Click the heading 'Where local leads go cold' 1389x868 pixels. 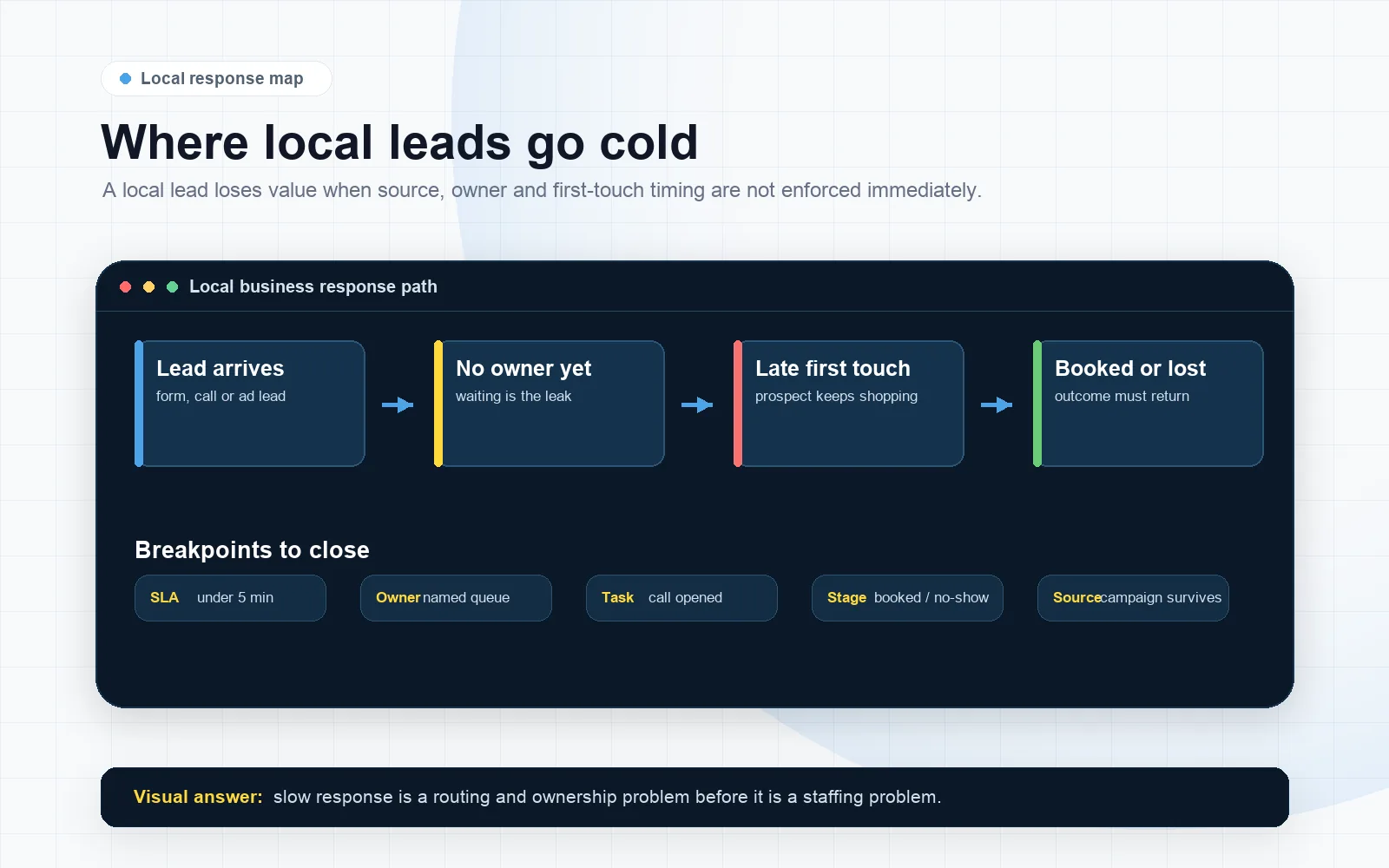(x=399, y=142)
